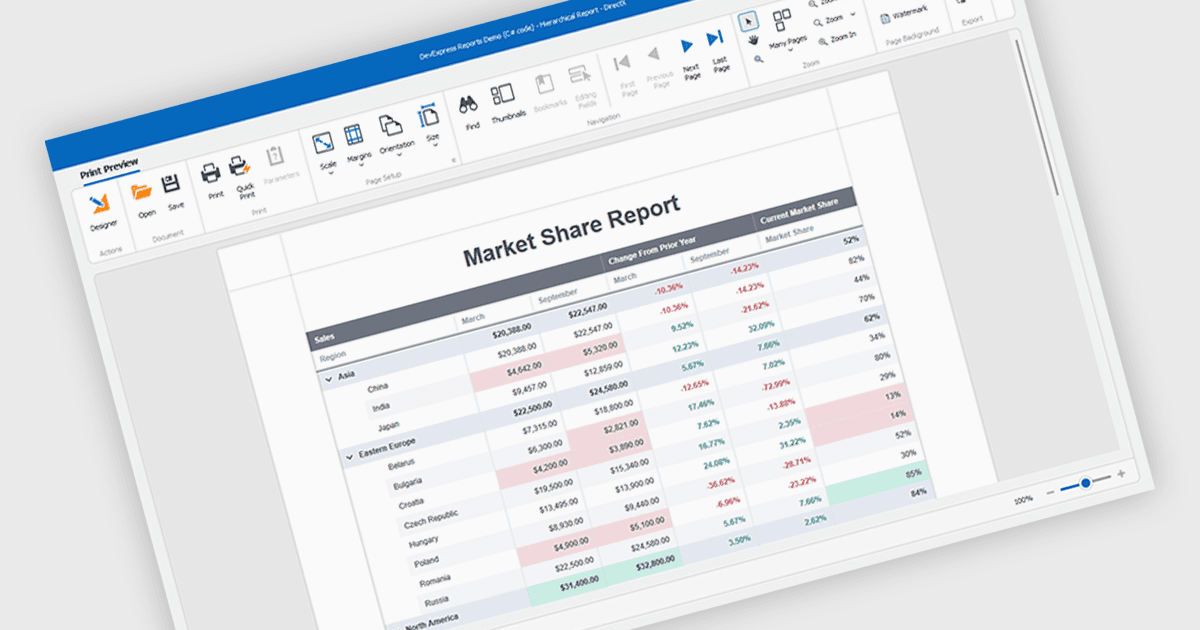Image resolution: width=1200 pixels, height=630 pixels.
Task: Select the Pointer arrow tool
Action: (749, 21)
